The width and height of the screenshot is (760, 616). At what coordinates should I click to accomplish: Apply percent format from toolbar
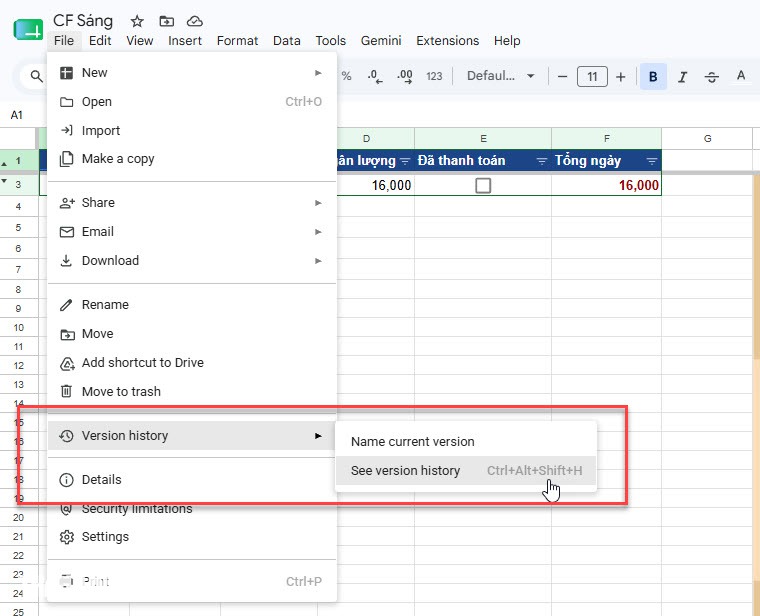pos(346,76)
